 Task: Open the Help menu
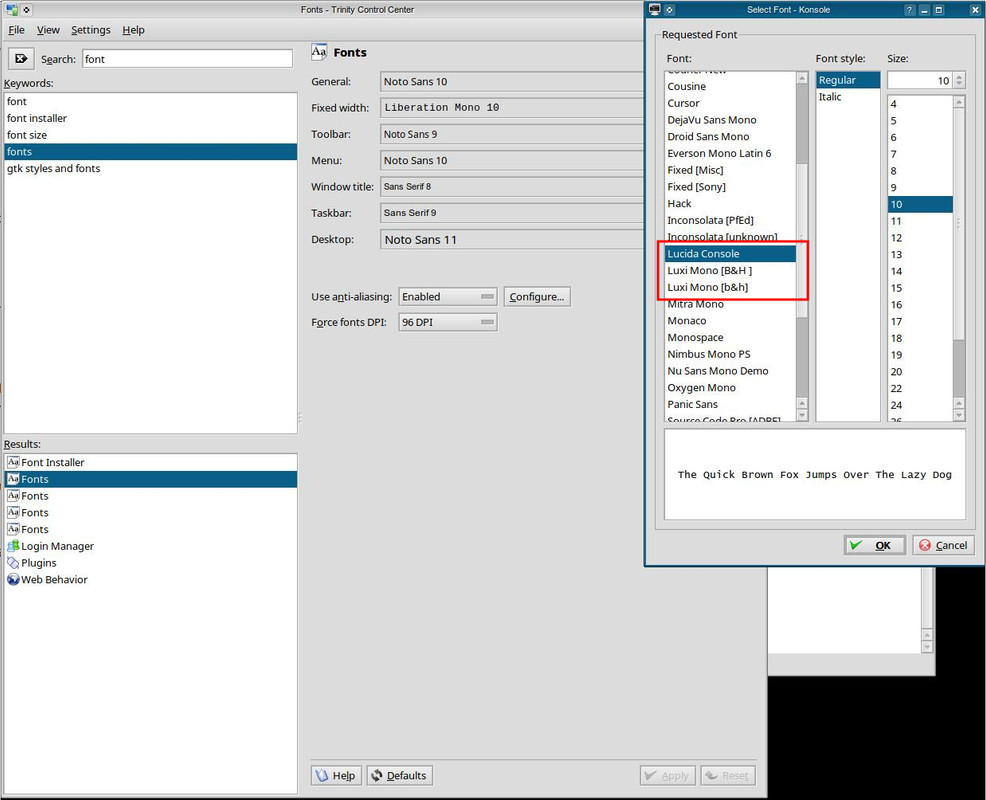(x=133, y=30)
